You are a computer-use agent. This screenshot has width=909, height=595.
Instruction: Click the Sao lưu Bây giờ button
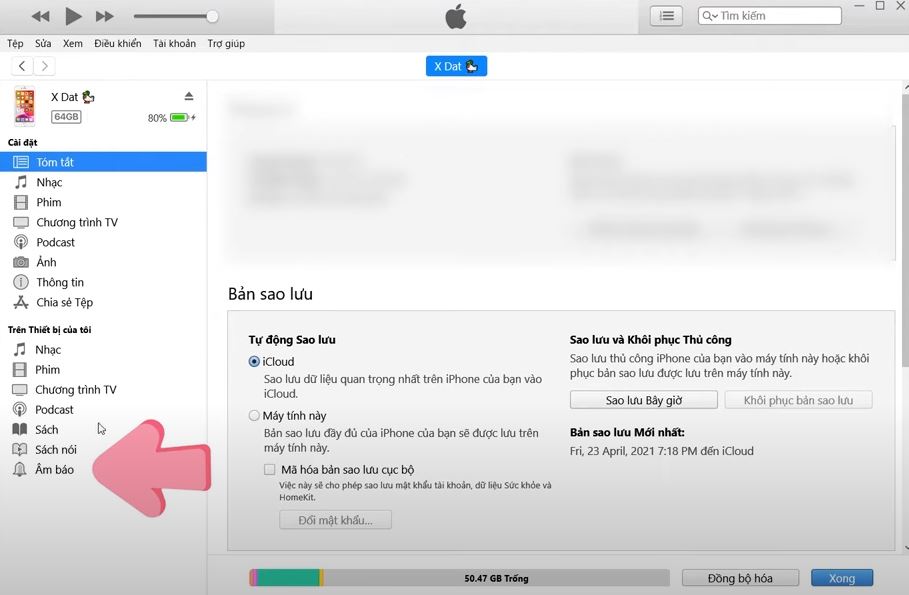point(643,400)
